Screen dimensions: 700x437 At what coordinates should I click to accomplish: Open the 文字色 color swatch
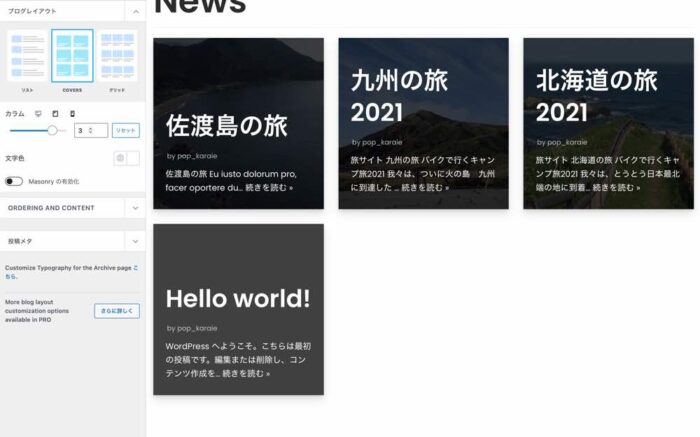(x=133, y=158)
